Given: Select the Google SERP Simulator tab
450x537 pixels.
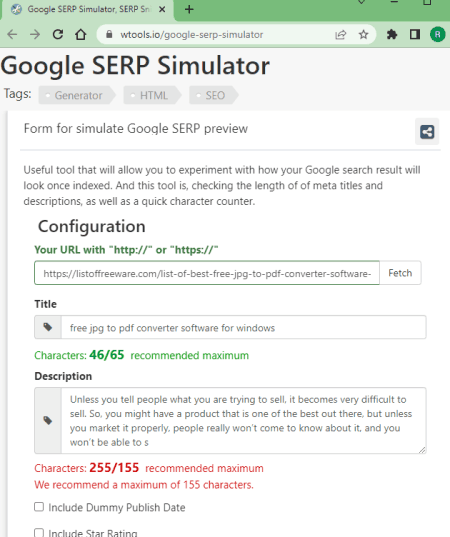Looking at the screenshot, I should click(x=87, y=10).
